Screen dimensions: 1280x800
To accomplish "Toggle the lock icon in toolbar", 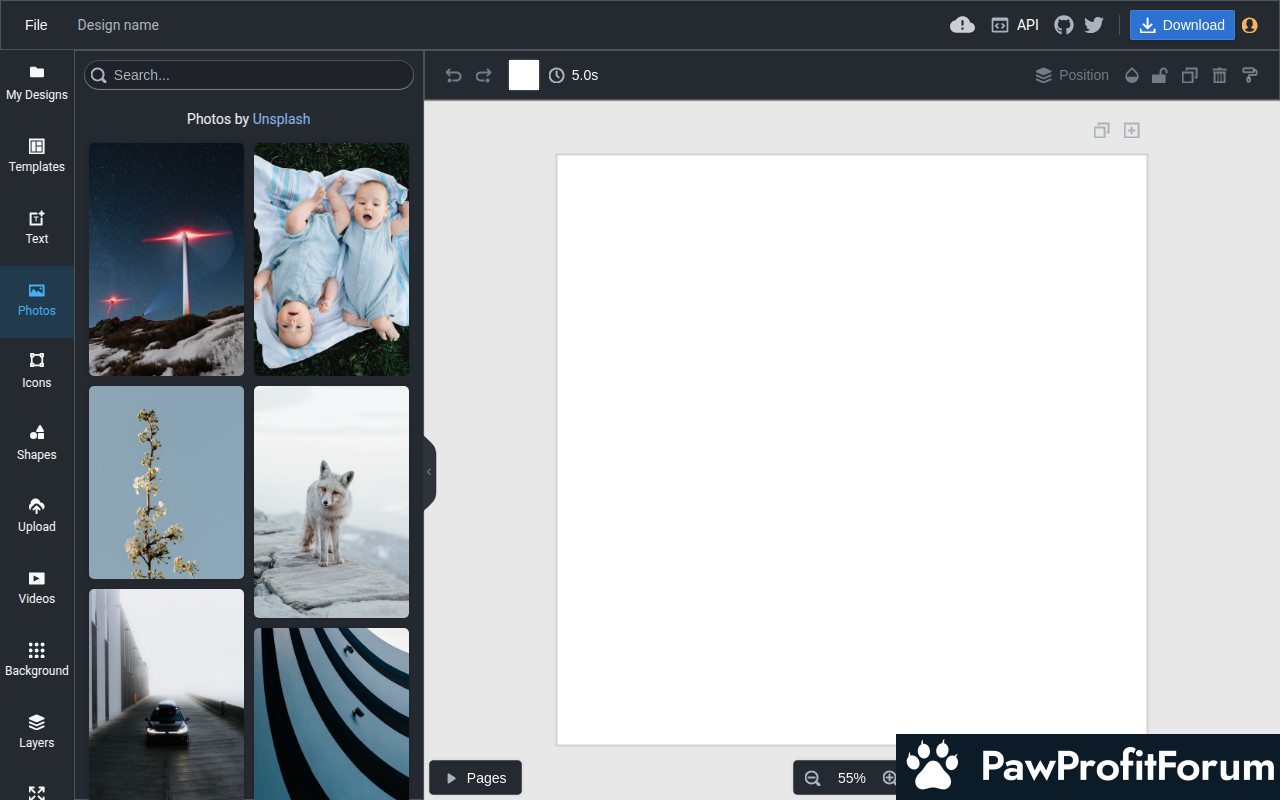I will 1160,75.
